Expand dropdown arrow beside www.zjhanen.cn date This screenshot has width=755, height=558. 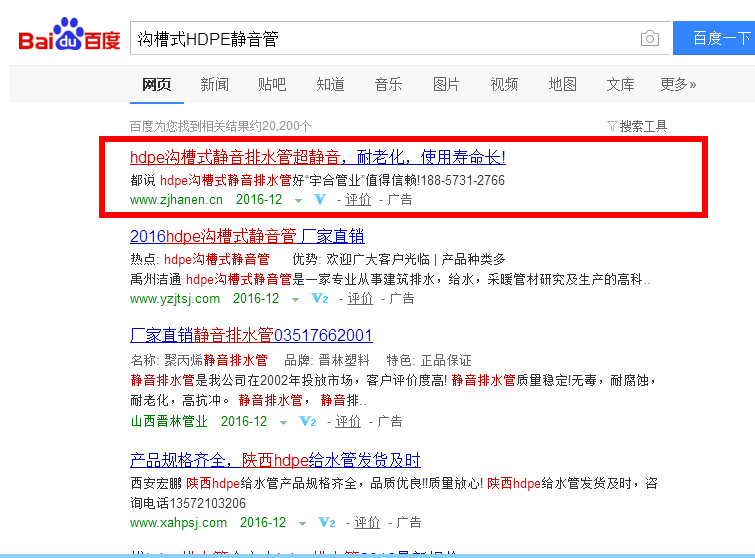coord(299,200)
